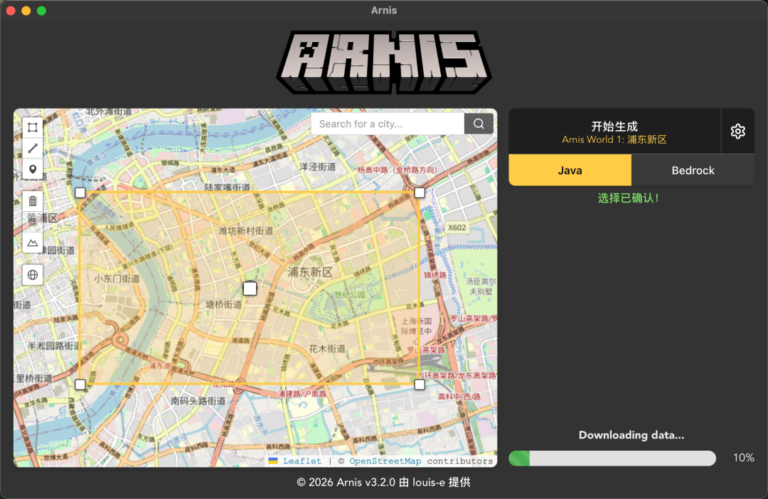Click the 陆家嘴街道 map label
Image resolution: width=768 pixels, height=499 pixels.
click(227, 187)
